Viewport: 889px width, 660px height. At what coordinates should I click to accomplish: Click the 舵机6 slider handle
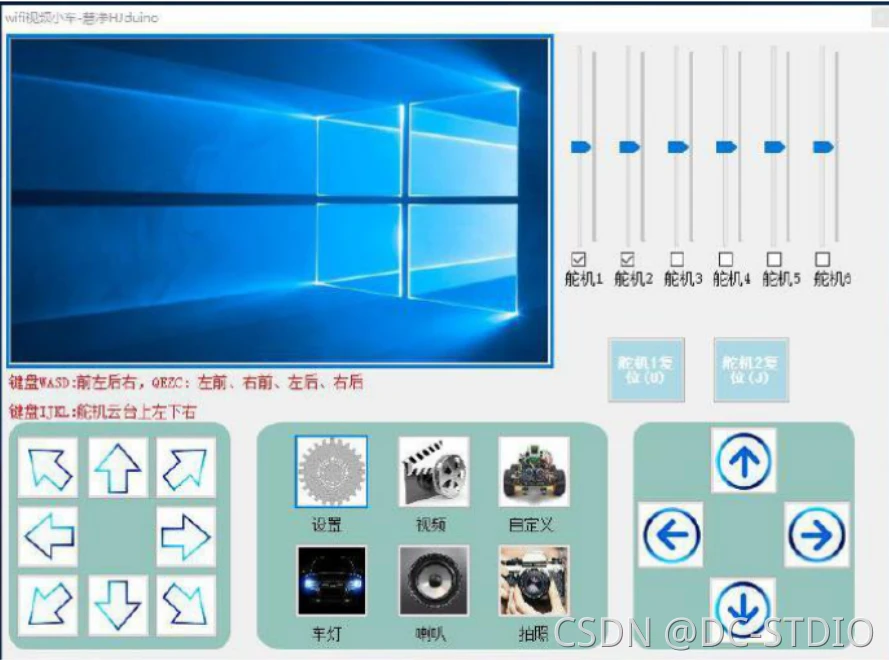coord(824,147)
